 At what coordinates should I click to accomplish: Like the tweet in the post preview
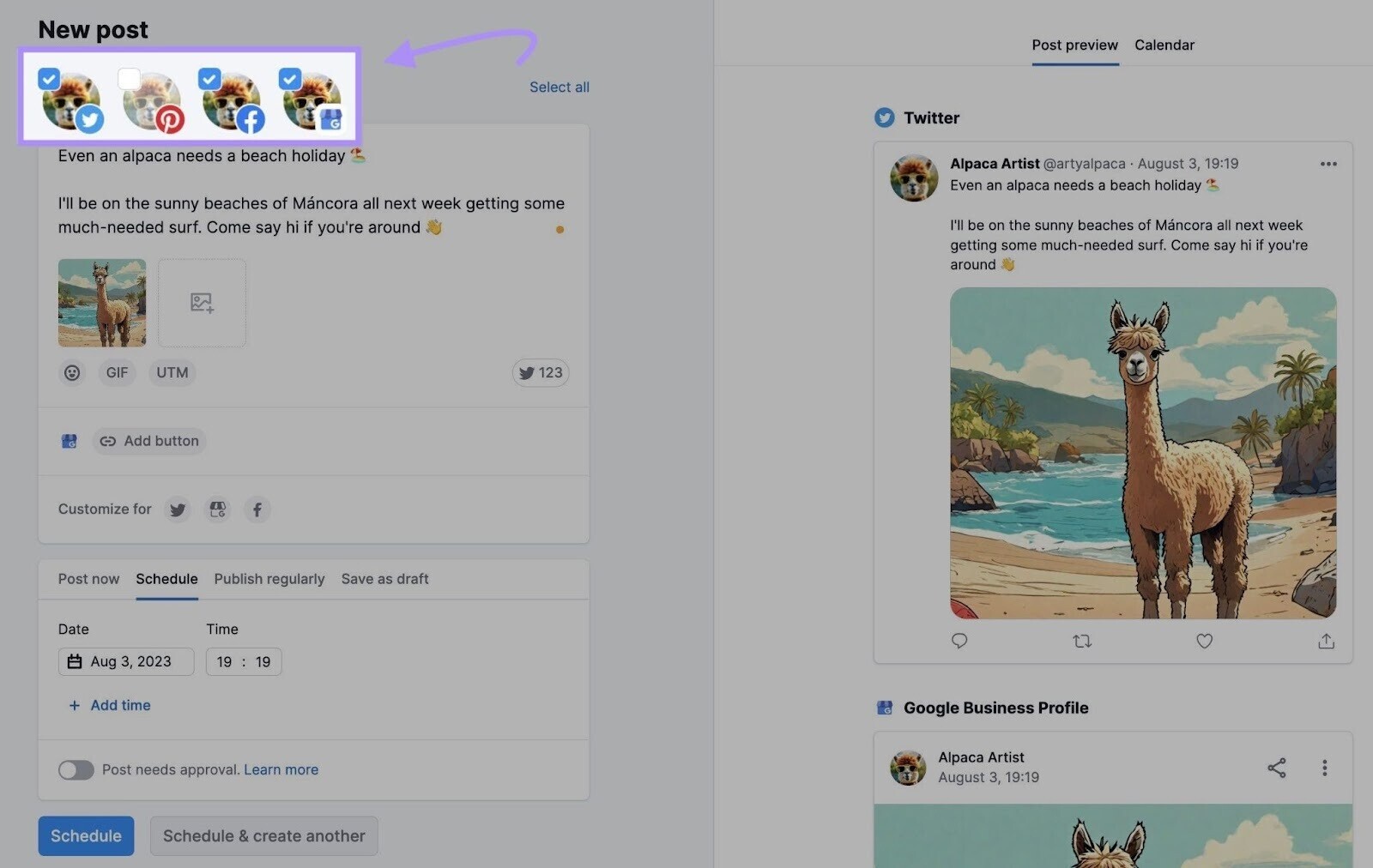pyautogui.click(x=1204, y=641)
